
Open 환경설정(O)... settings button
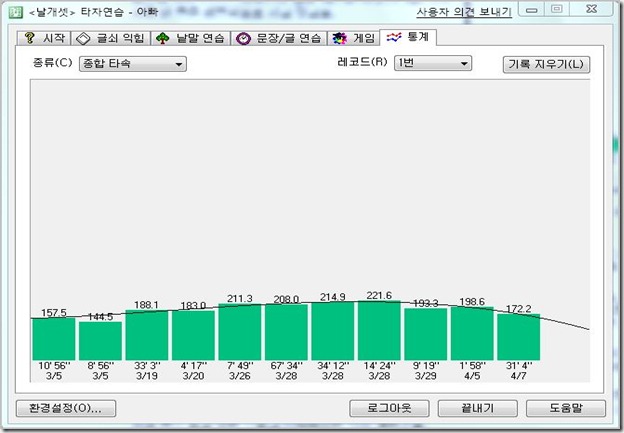[x=66, y=408]
